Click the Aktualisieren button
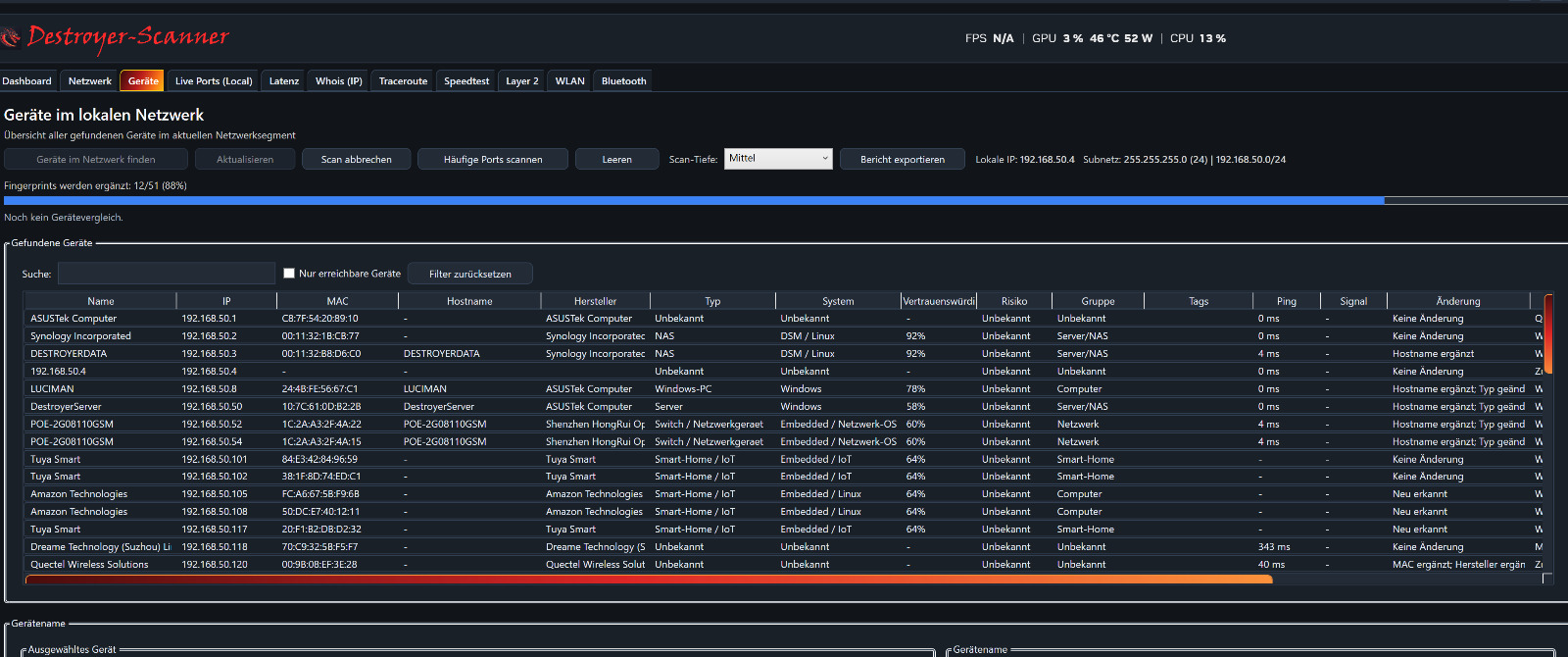The height and width of the screenshot is (657, 1568). [245, 159]
